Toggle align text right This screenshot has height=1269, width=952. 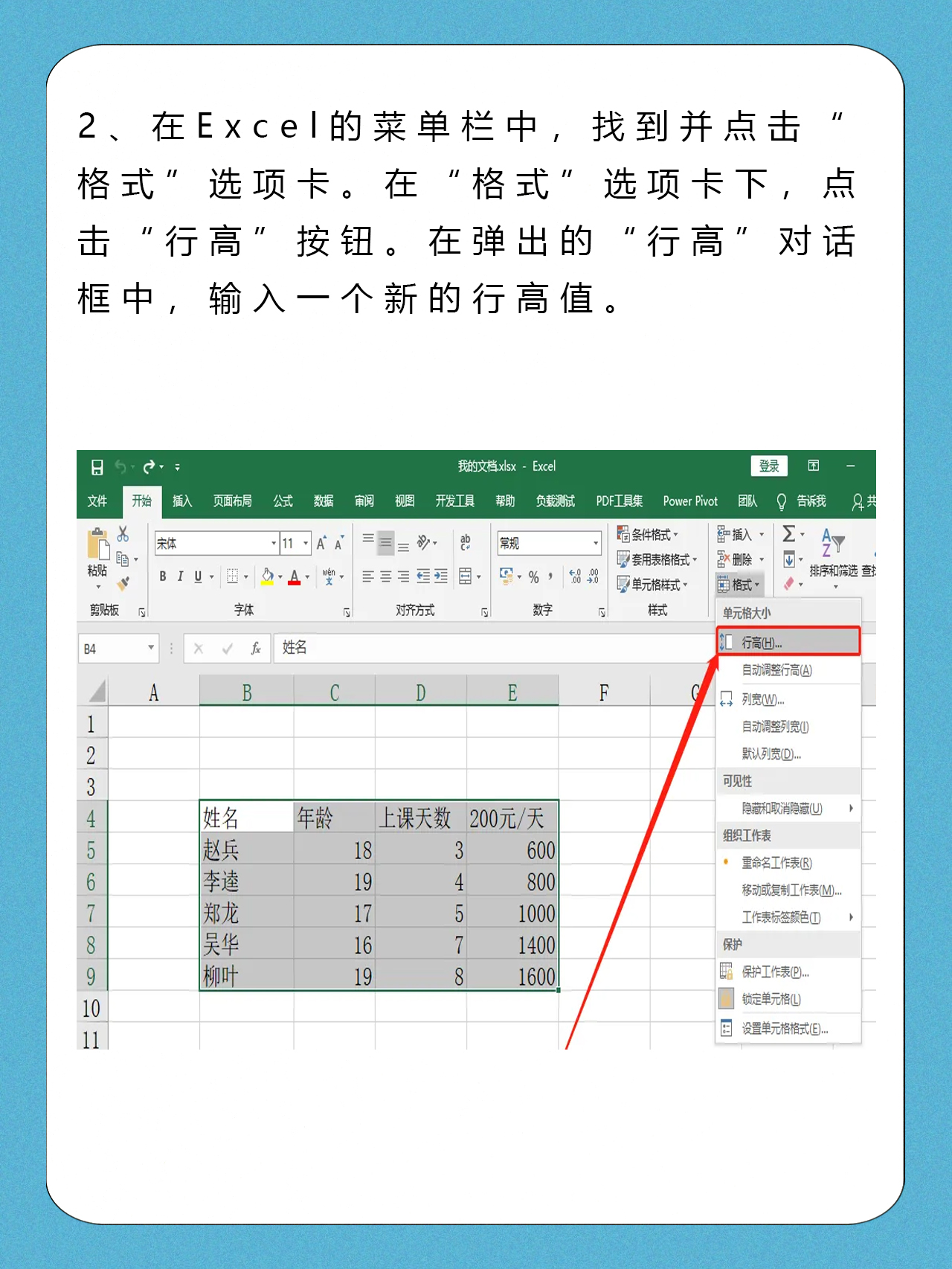pyautogui.click(x=403, y=576)
